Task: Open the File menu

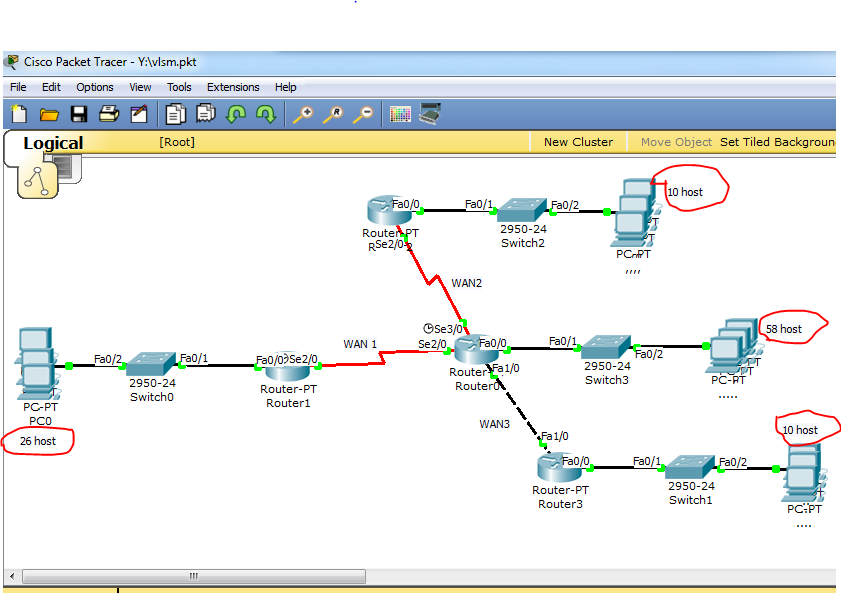Action: pos(18,87)
